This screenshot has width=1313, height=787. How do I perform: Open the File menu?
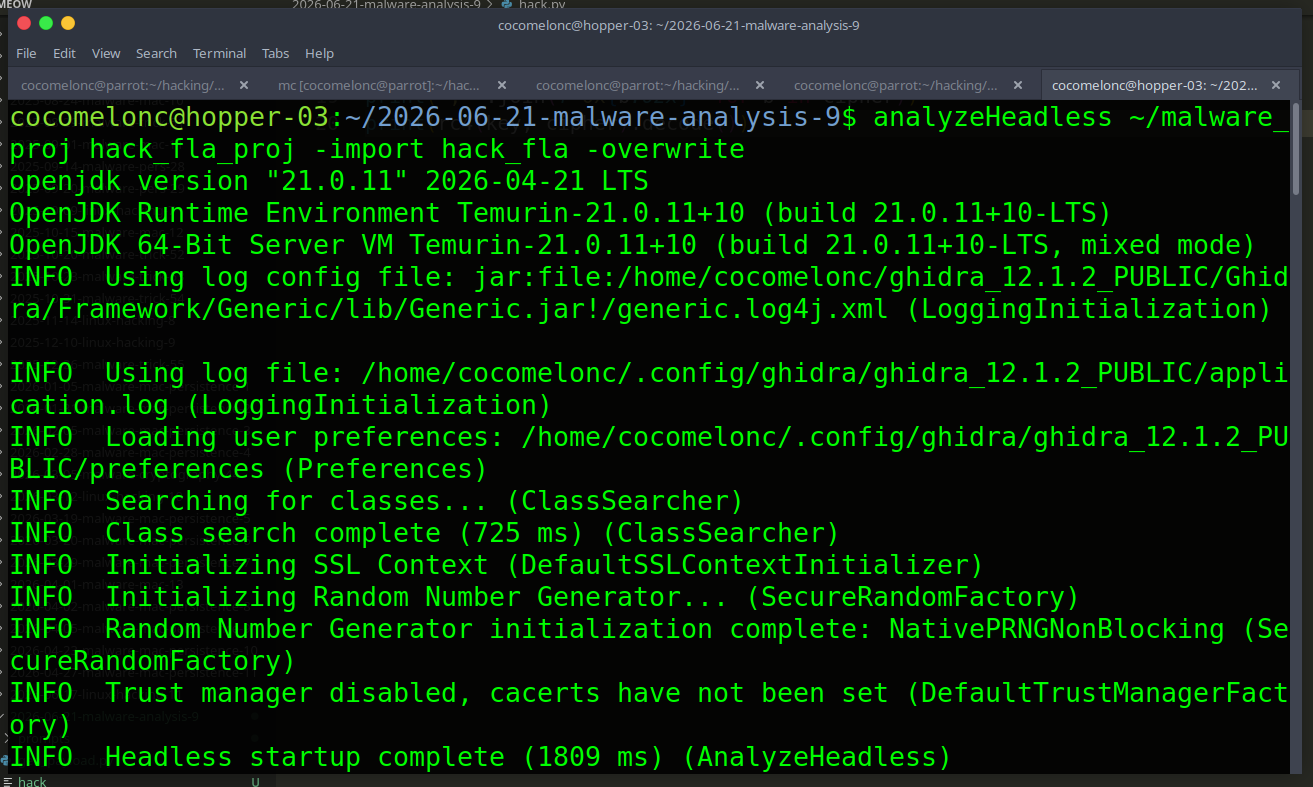click(x=26, y=53)
